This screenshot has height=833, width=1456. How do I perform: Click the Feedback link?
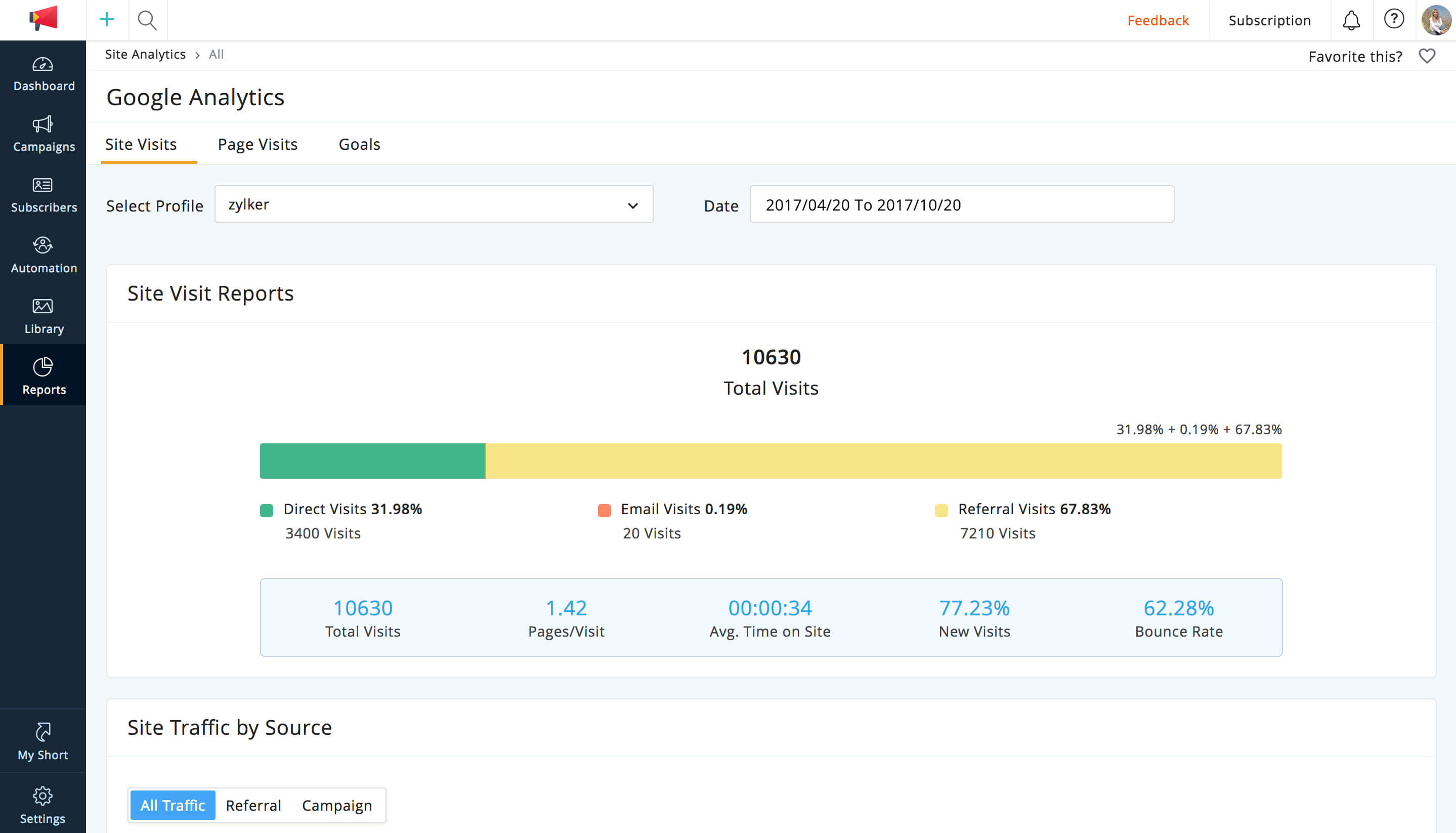click(x=1158, y=21)
